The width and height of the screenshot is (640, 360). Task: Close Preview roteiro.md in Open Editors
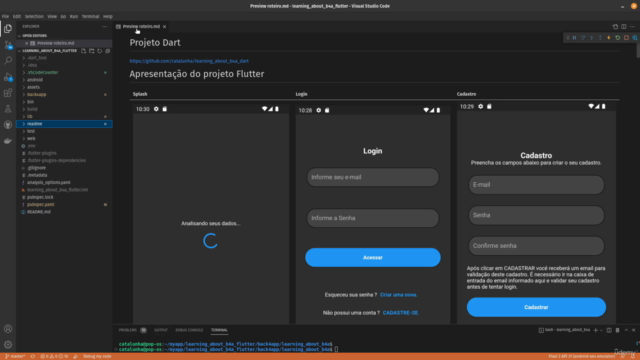click(27, 43)
